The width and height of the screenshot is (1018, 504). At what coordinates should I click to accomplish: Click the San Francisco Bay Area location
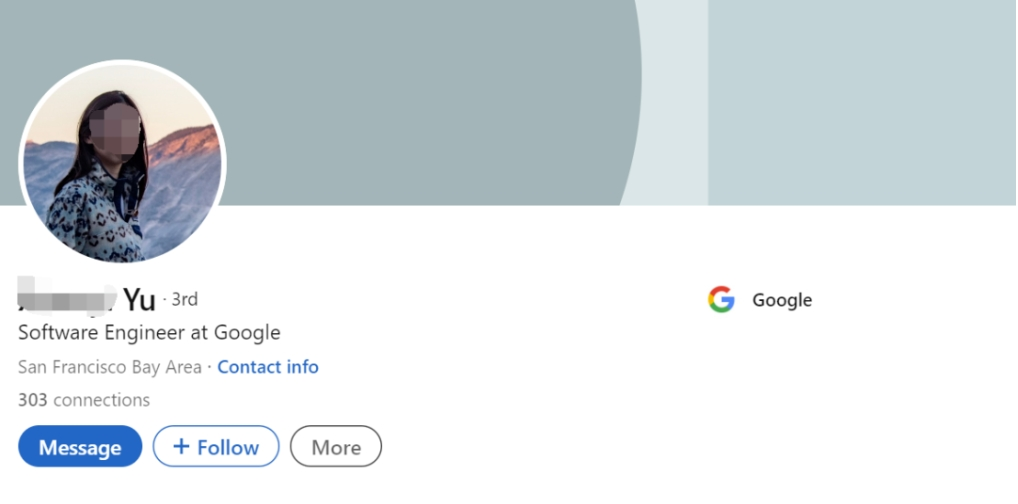110,367
